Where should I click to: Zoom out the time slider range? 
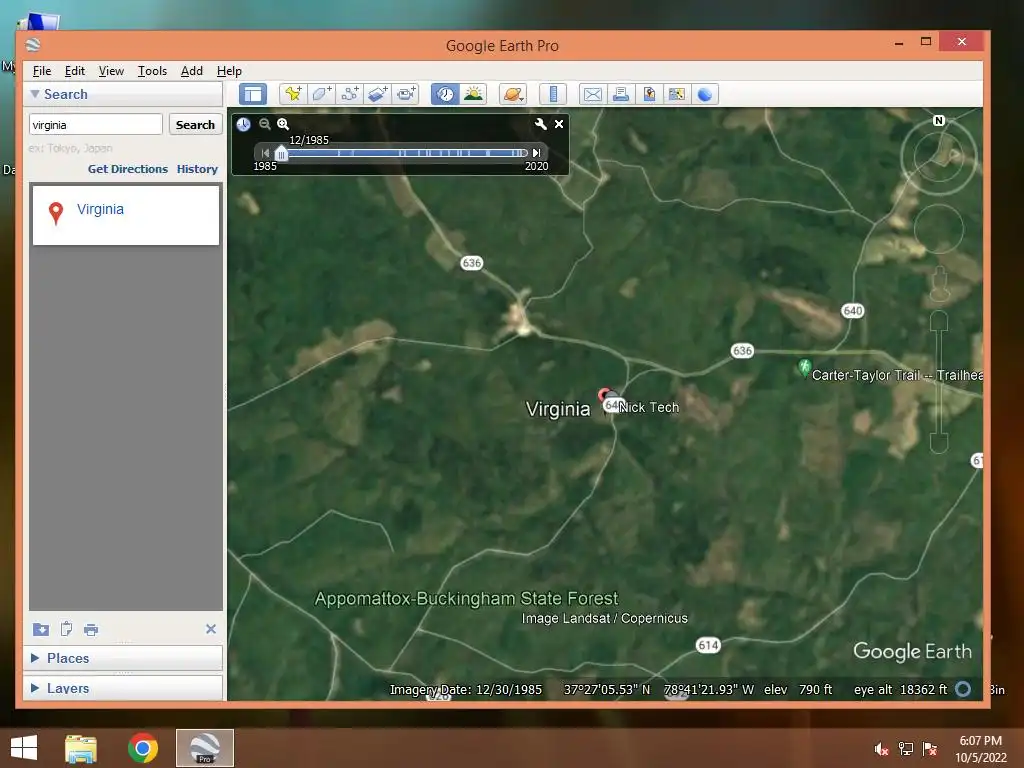coord(264,123)
